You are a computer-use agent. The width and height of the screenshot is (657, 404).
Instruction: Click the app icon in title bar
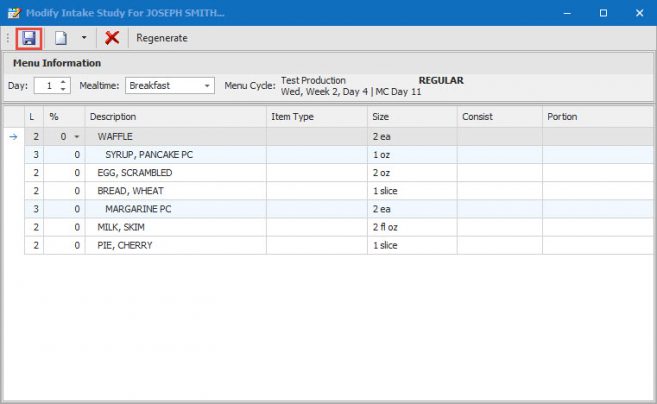tap(12, 12)
